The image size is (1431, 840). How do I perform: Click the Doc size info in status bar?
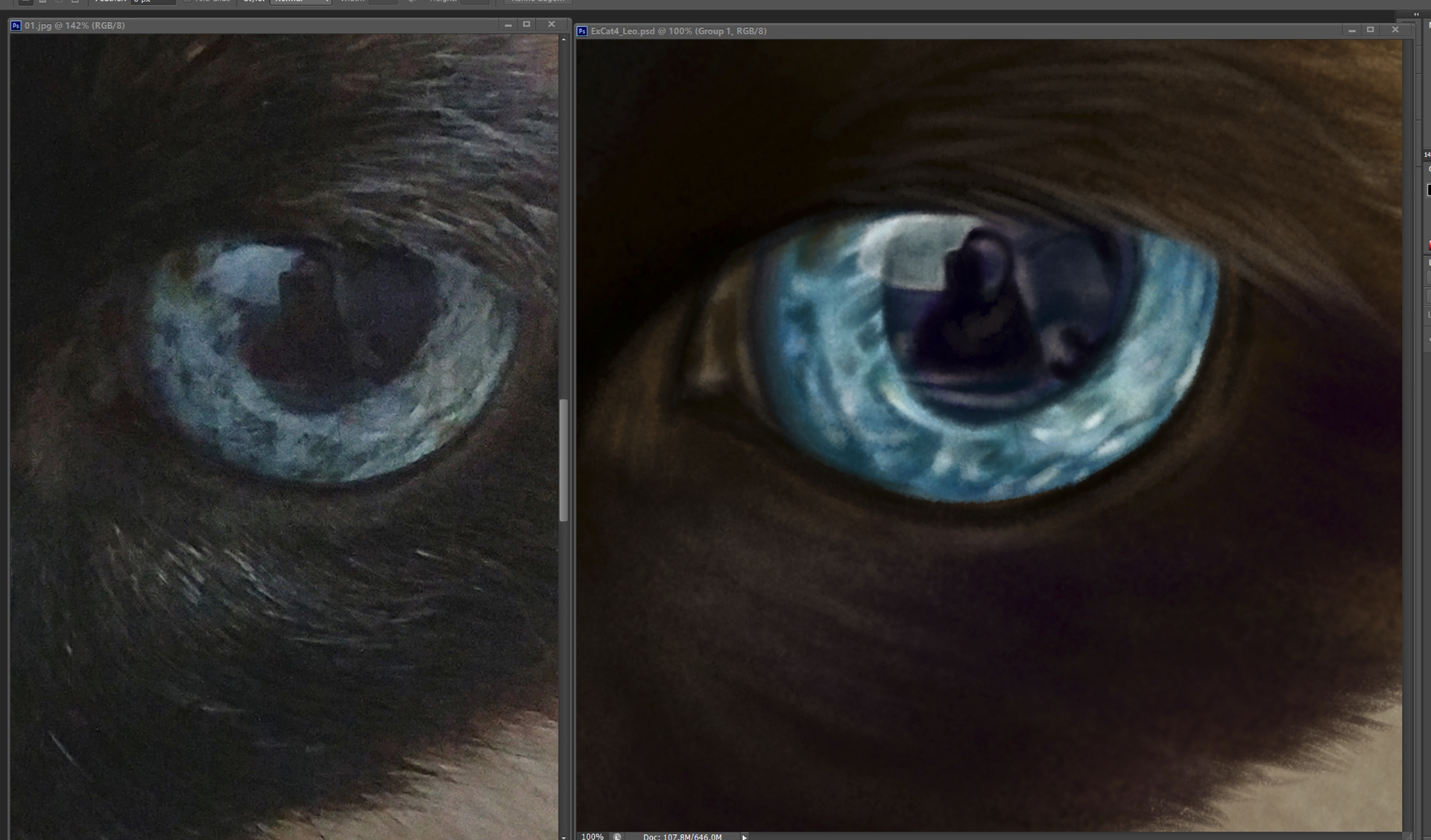682,836
